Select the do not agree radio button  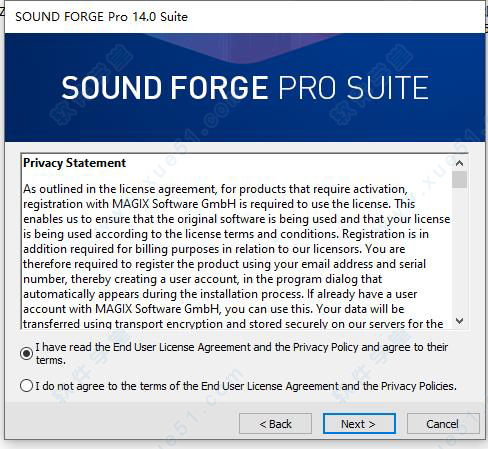[x=26, y=386]
